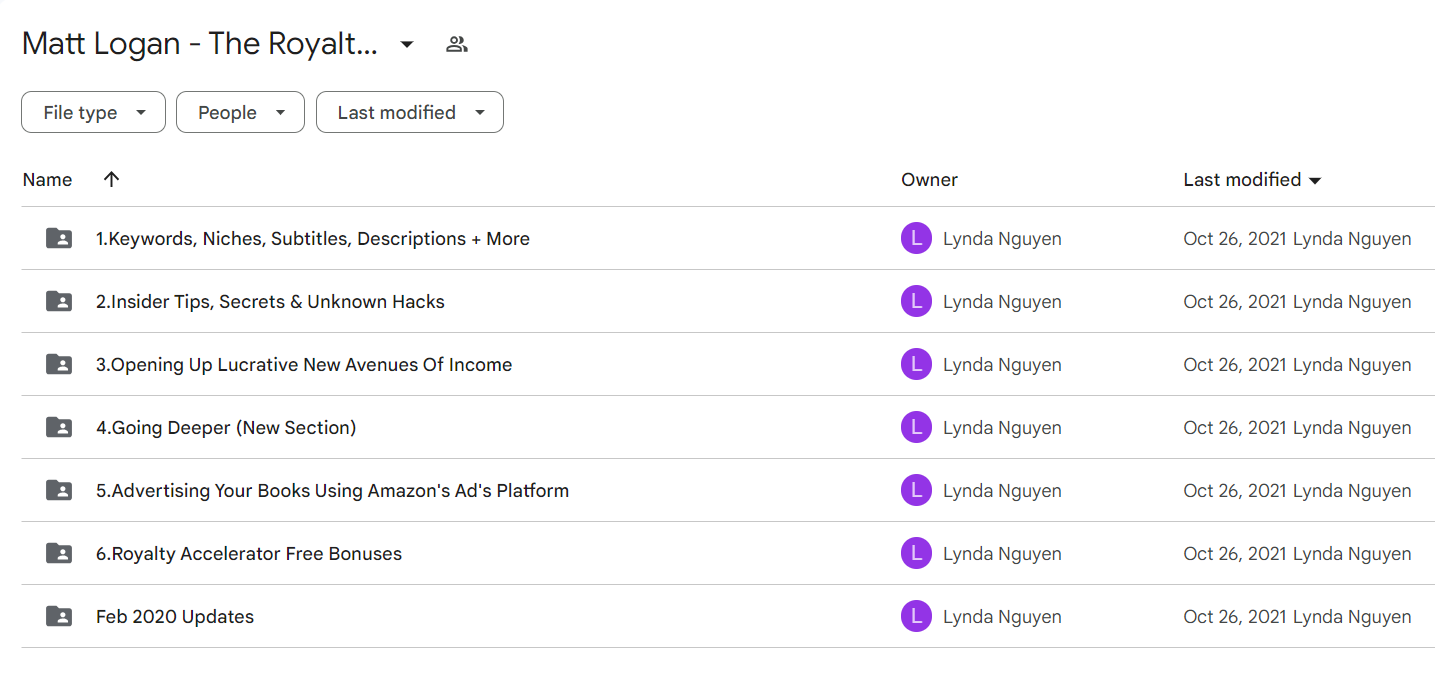Click owner avatar in 5.Advertising Your Books row
1435x678 pixels.
click(x=916, y=490)
